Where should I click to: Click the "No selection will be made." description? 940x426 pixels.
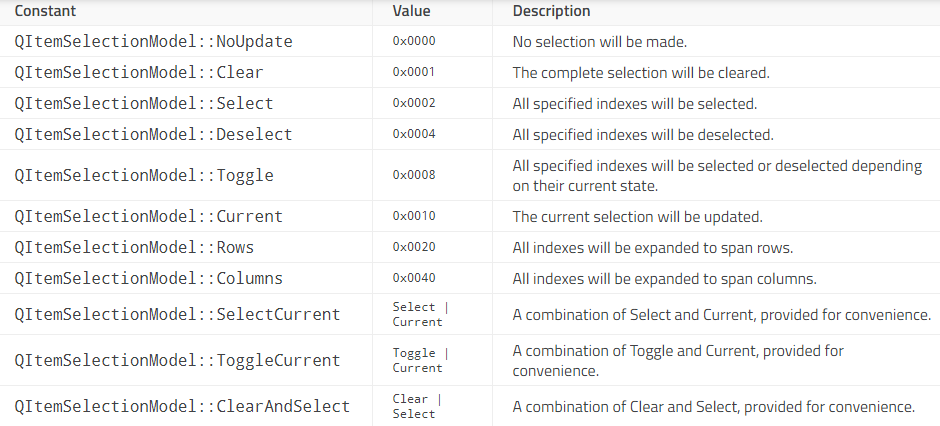pos(599,42)
